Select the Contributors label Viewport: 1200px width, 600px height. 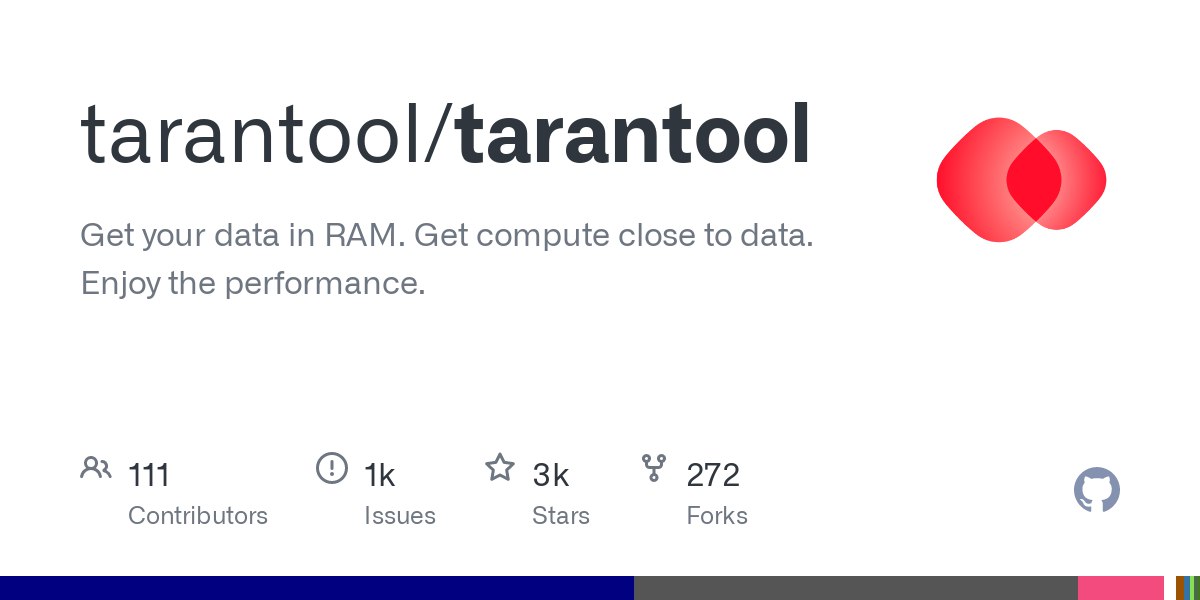coord(198,516)
